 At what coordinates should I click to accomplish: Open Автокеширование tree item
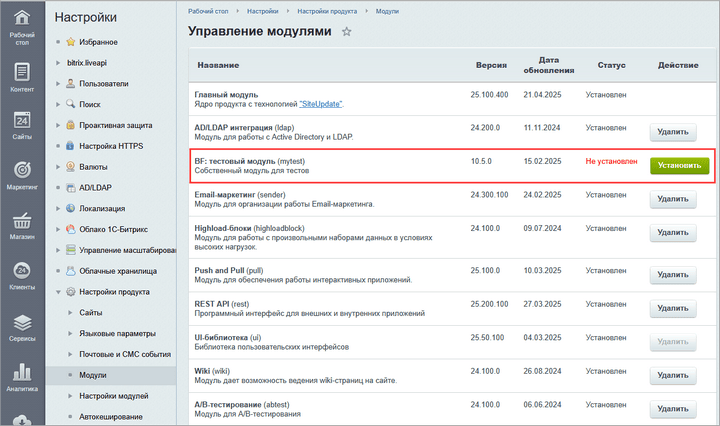(111, 417)
